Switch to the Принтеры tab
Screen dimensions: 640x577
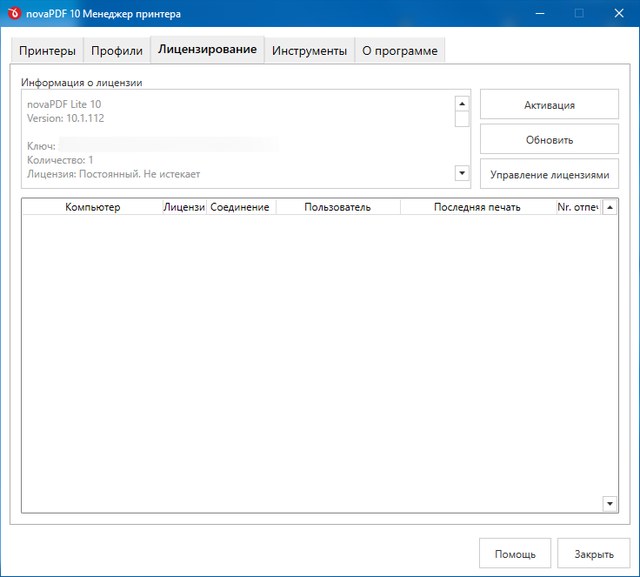tap(47, 51)
